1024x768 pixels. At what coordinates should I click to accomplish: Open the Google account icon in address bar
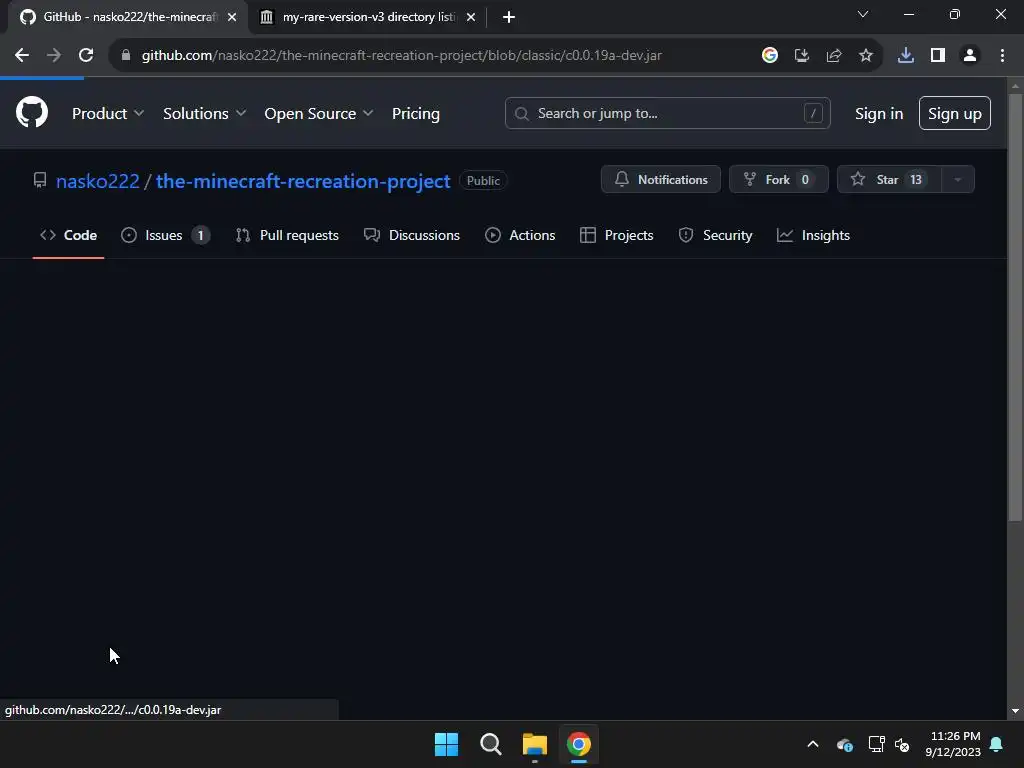[x=769, y=56]
